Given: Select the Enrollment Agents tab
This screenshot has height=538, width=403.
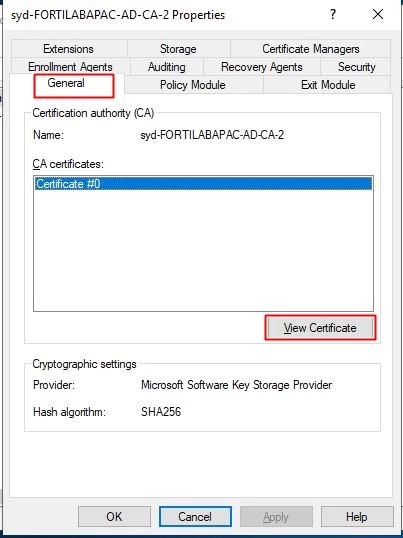Looking at the screenshot, I should click(70, 67).
